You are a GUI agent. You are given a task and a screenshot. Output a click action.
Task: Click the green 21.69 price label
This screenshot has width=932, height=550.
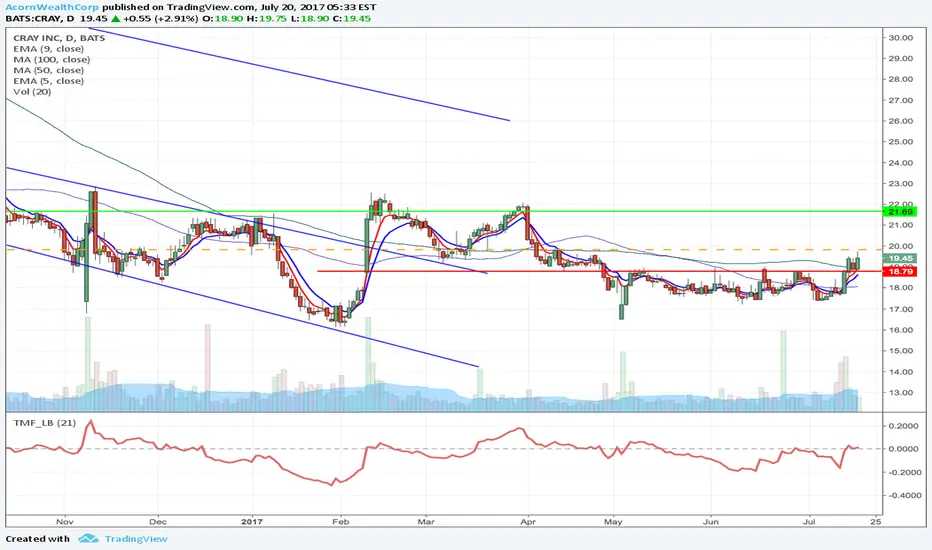900,212
